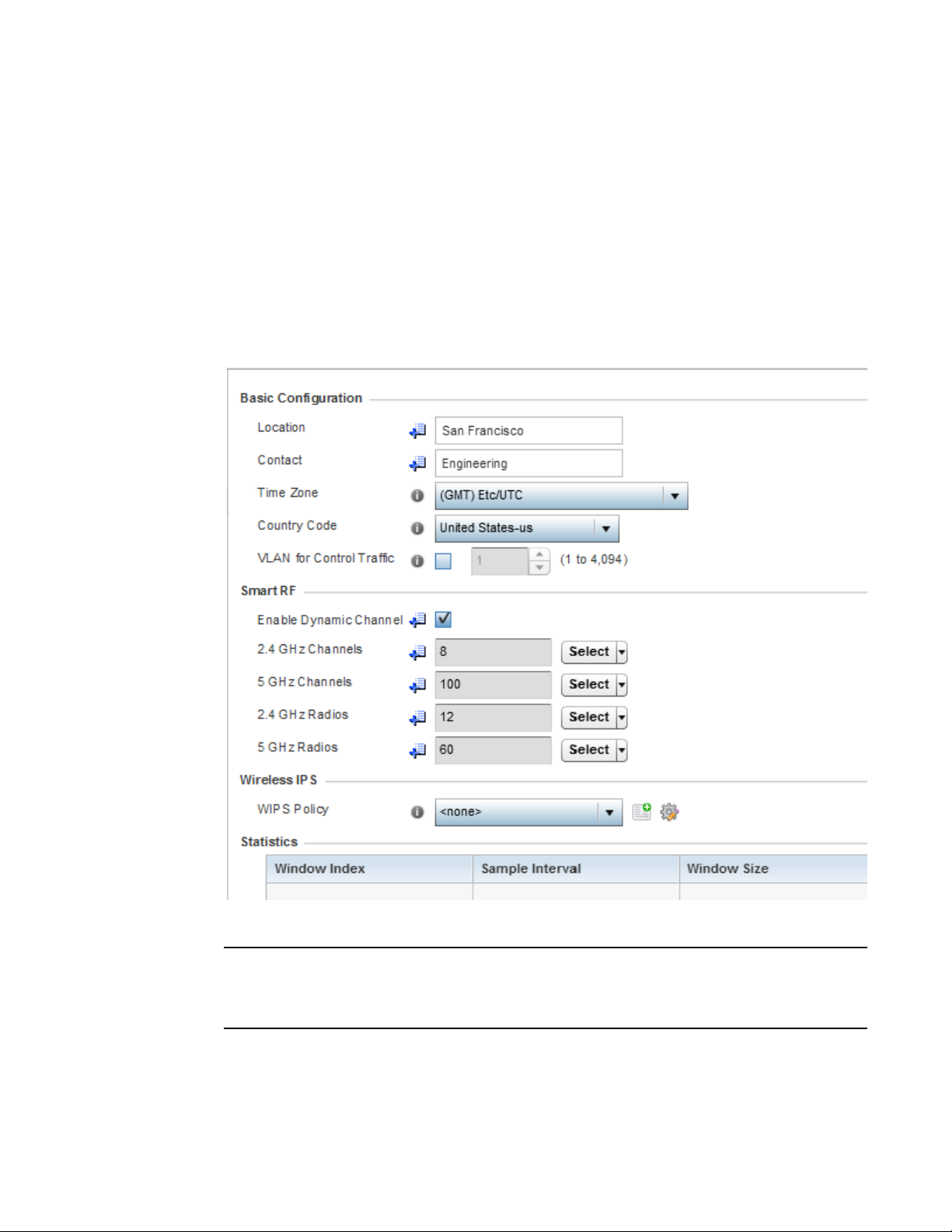Click the 'Enable Dynamic Channel' label
Screen dimensions: 952x1232
point(330,620)
